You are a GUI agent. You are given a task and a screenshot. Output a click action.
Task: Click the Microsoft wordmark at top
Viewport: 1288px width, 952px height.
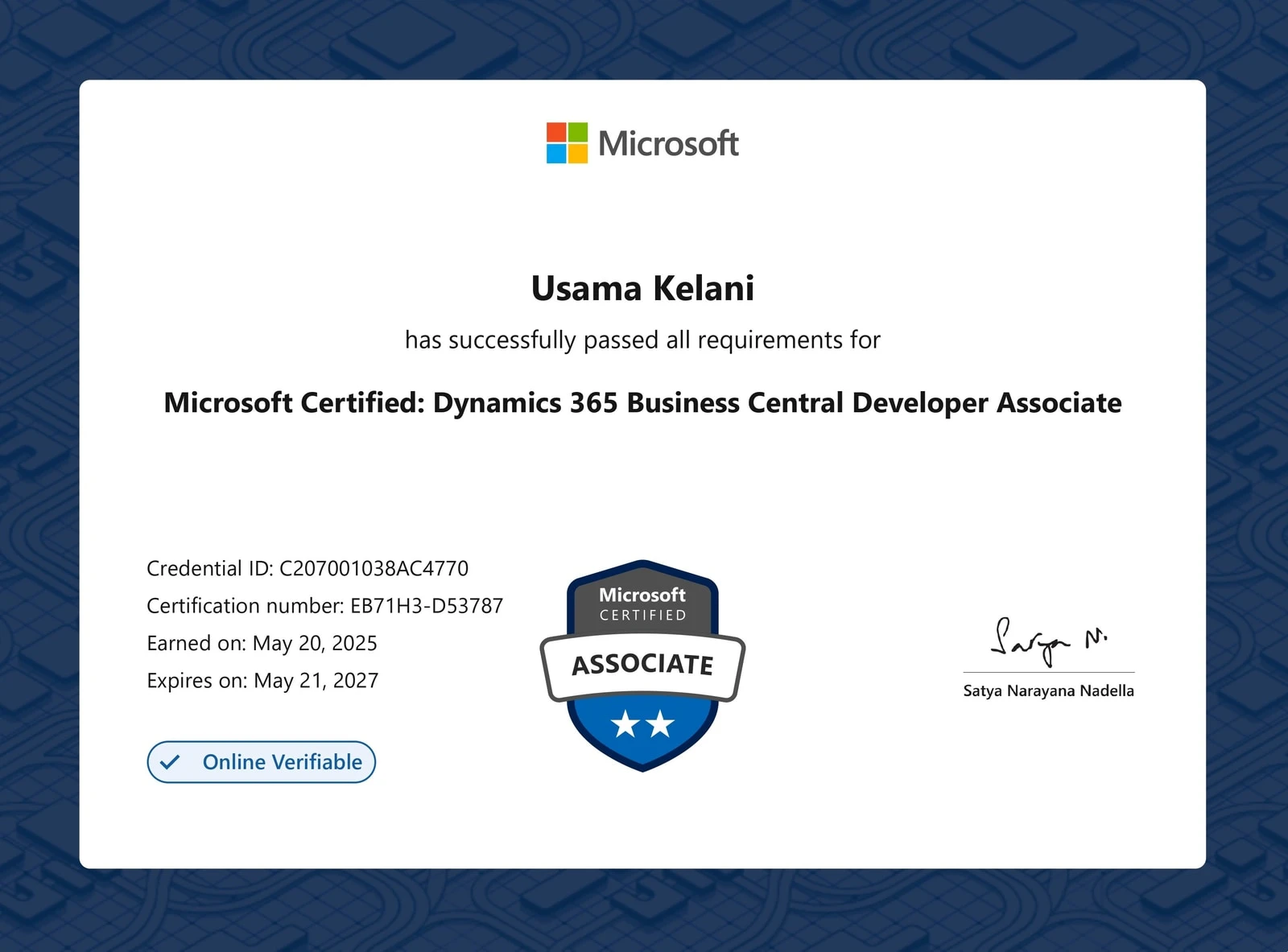coord(668,143)
